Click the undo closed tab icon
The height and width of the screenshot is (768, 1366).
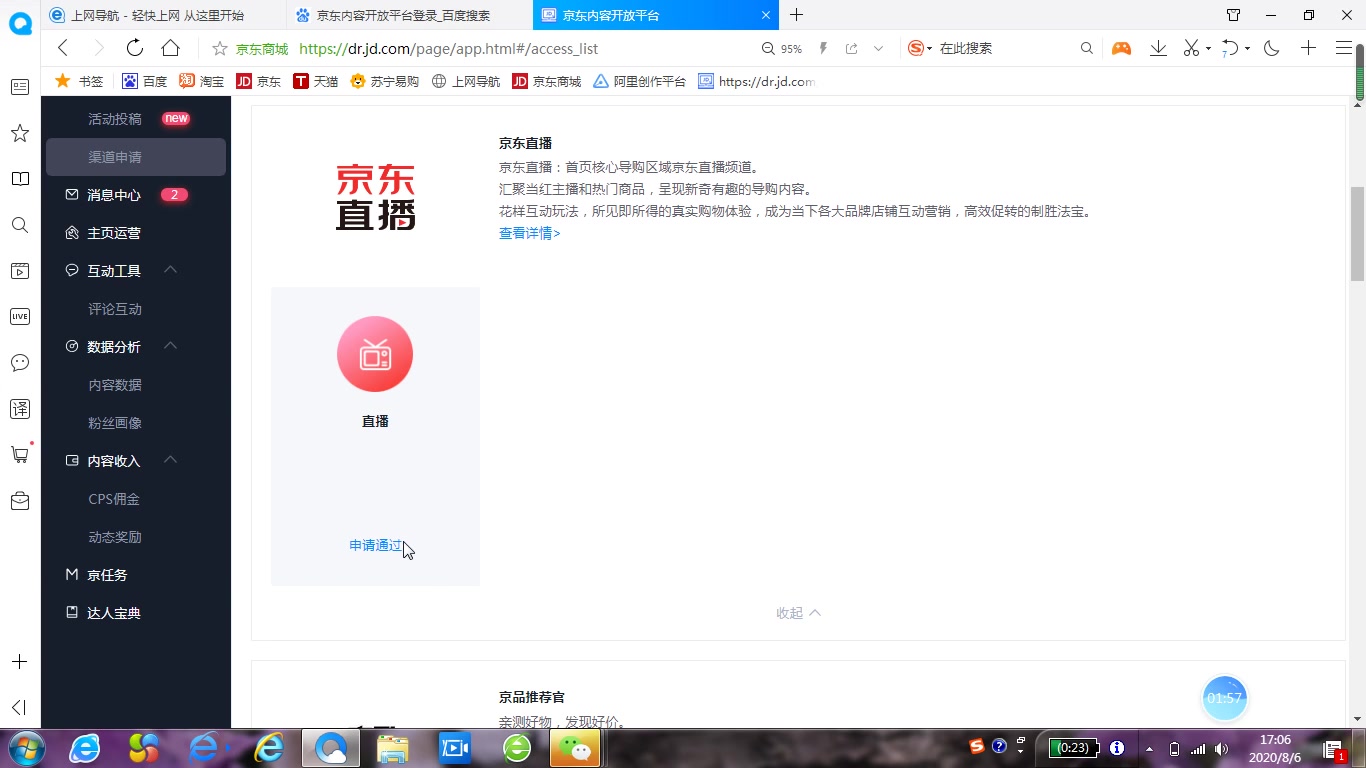click(x=1231, y=48)
